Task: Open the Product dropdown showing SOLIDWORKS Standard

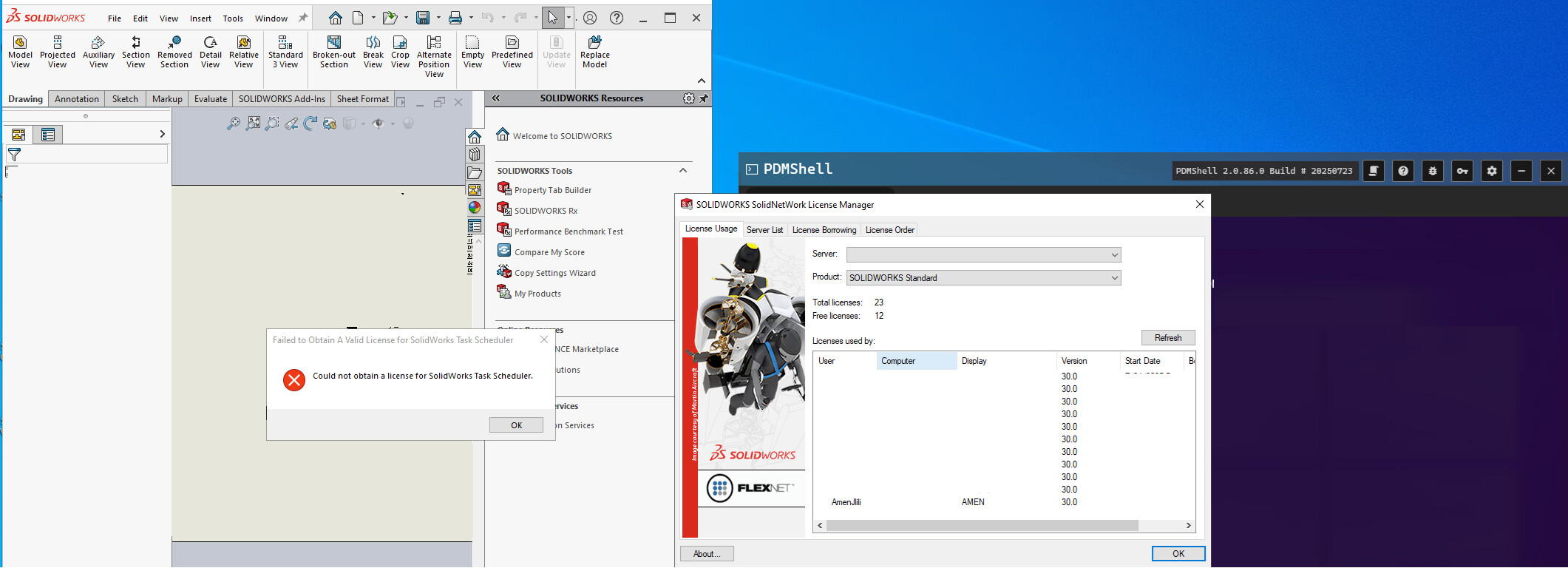Action: click(x=983, y=277)
